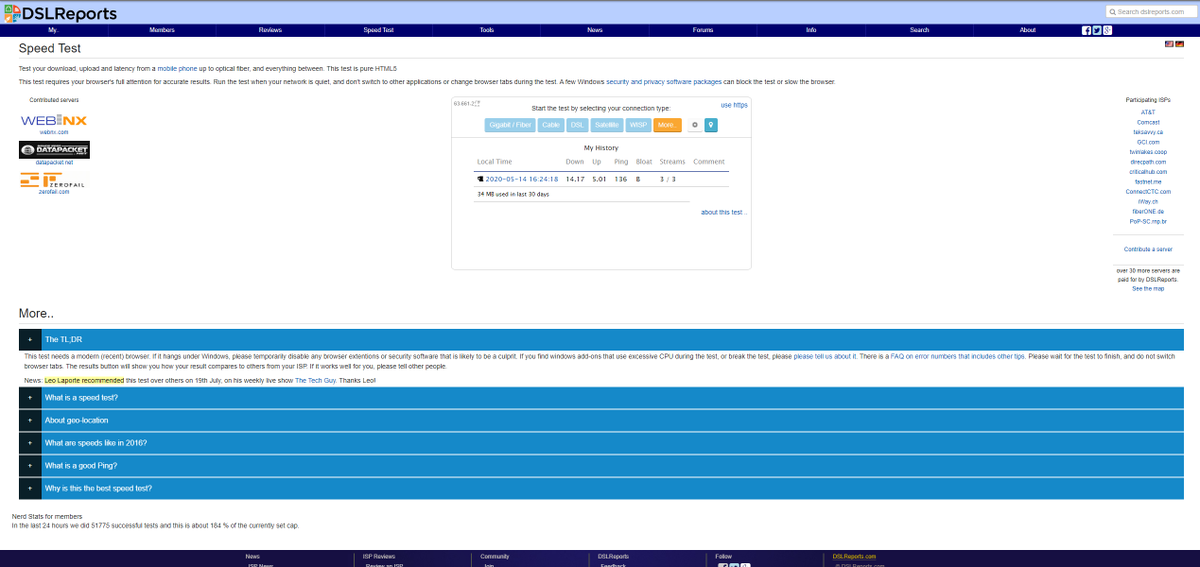Click the See the map link
This screenshot has width=1200, height=567.
click(1148, 288)
